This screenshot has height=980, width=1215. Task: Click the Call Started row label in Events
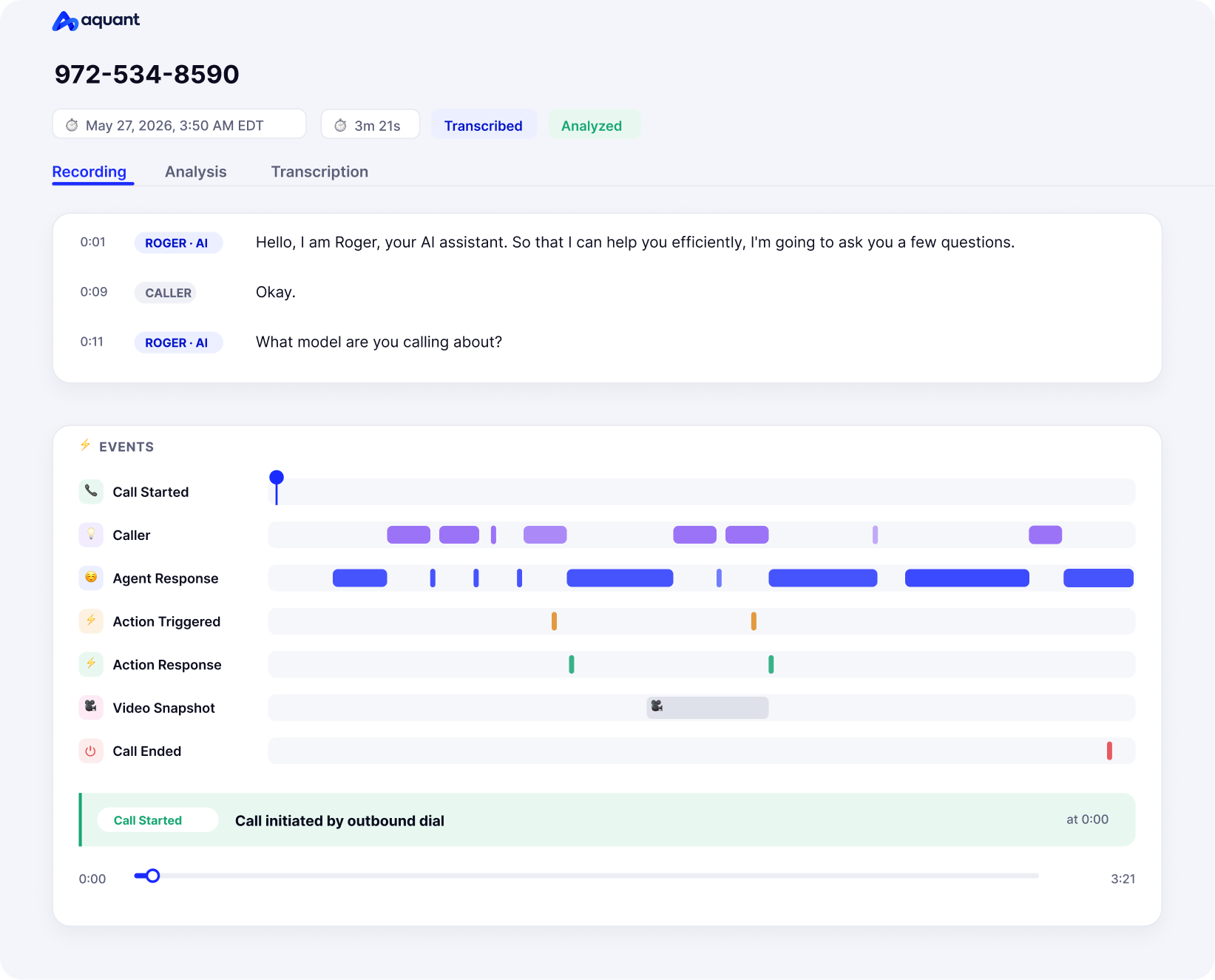[151, 492]
